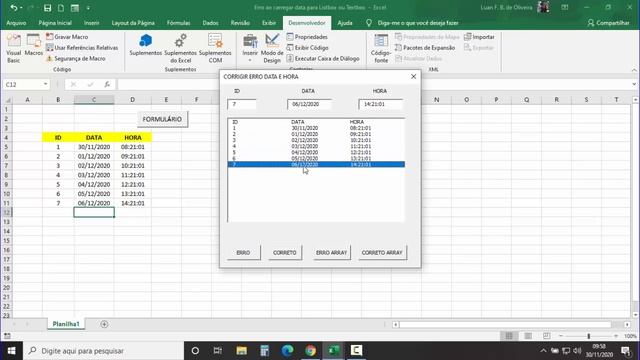This screenshot has height=360, width=640.
Task: Click Executar Caixa de Diálogo
Action: coord(323,59)
